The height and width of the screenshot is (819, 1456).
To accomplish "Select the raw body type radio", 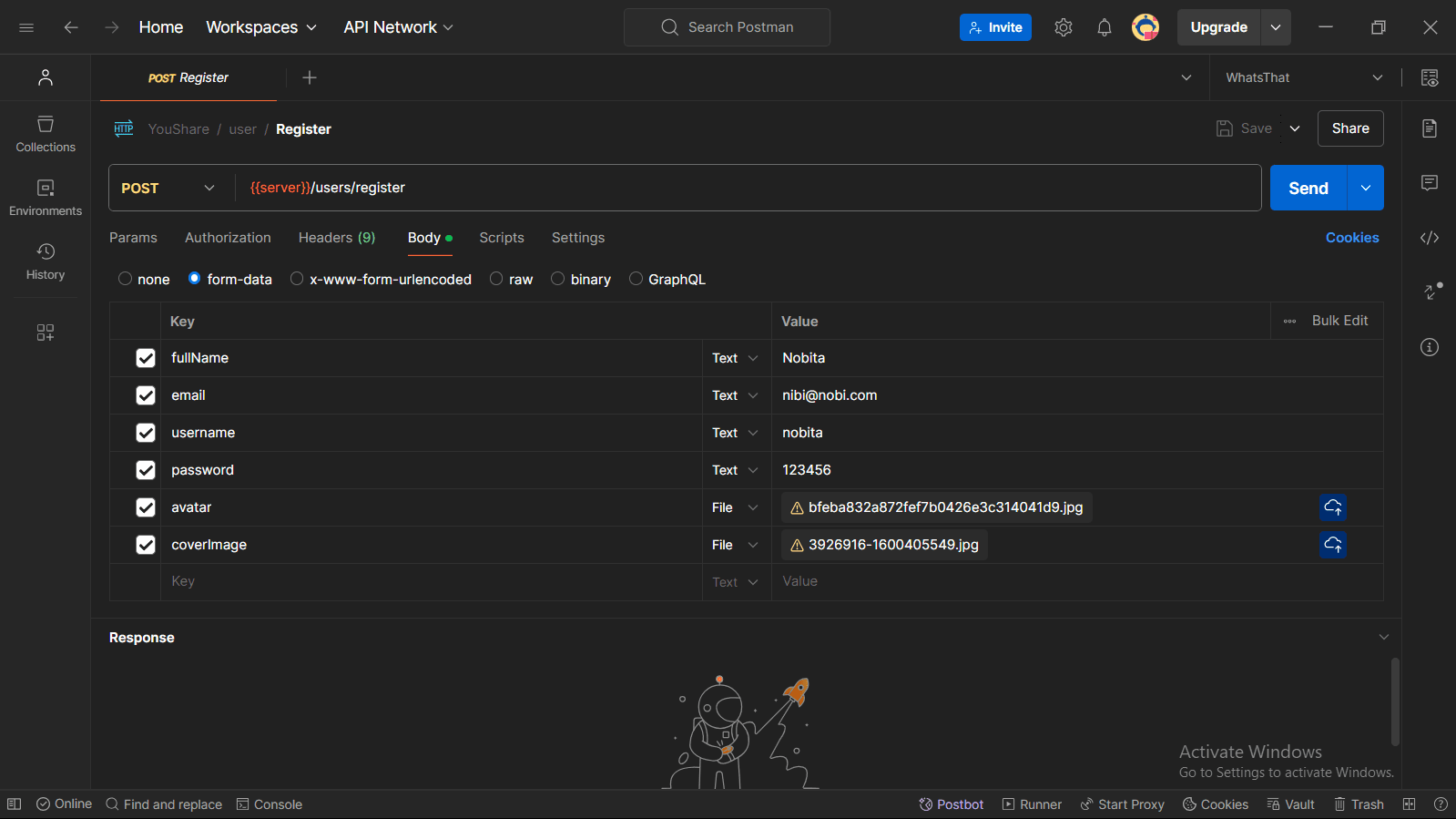I will pos(496,279).
